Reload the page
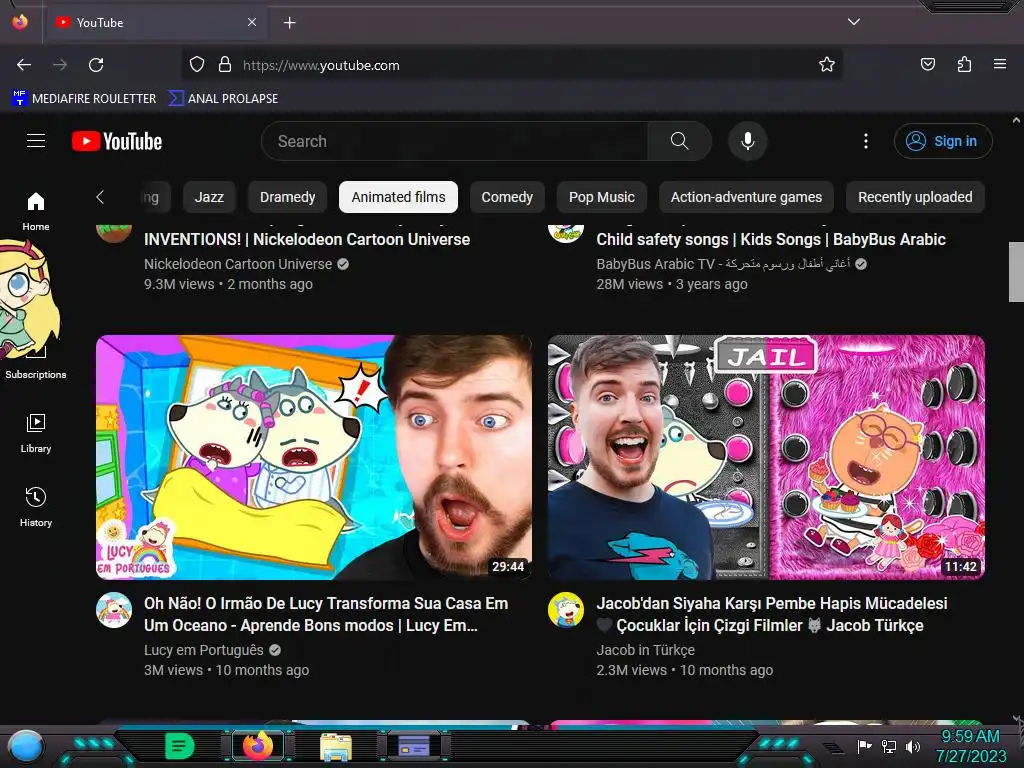 coord(96,65)
